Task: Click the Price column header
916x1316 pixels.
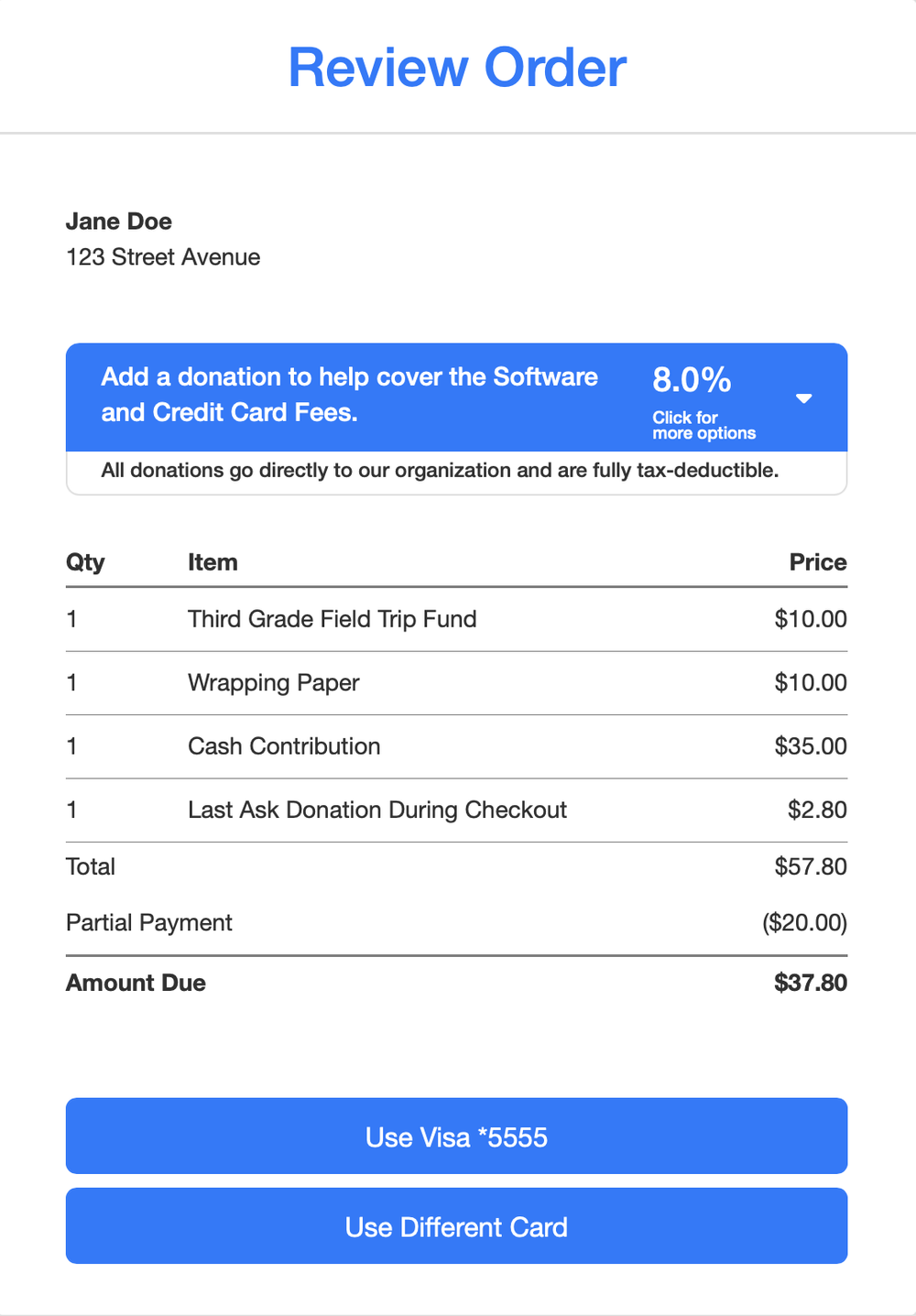Action: 817,562
